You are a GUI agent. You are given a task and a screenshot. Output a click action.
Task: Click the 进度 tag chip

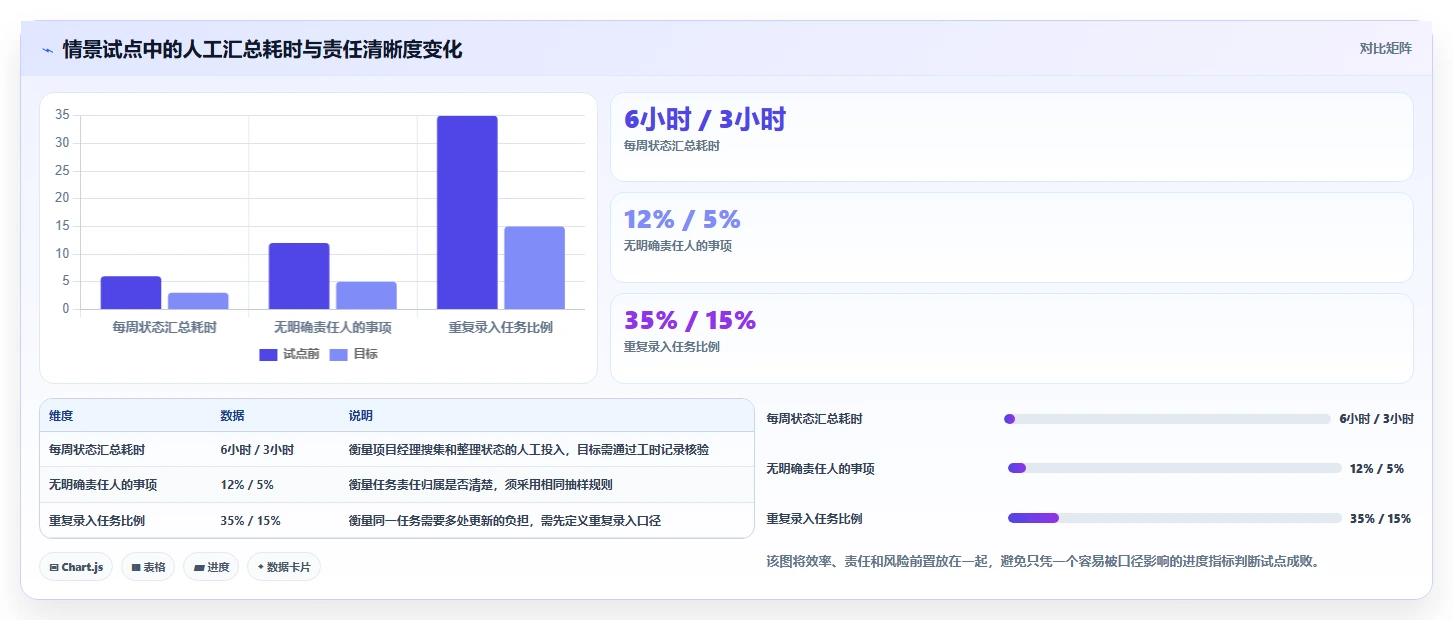click(x=211, y=567)
